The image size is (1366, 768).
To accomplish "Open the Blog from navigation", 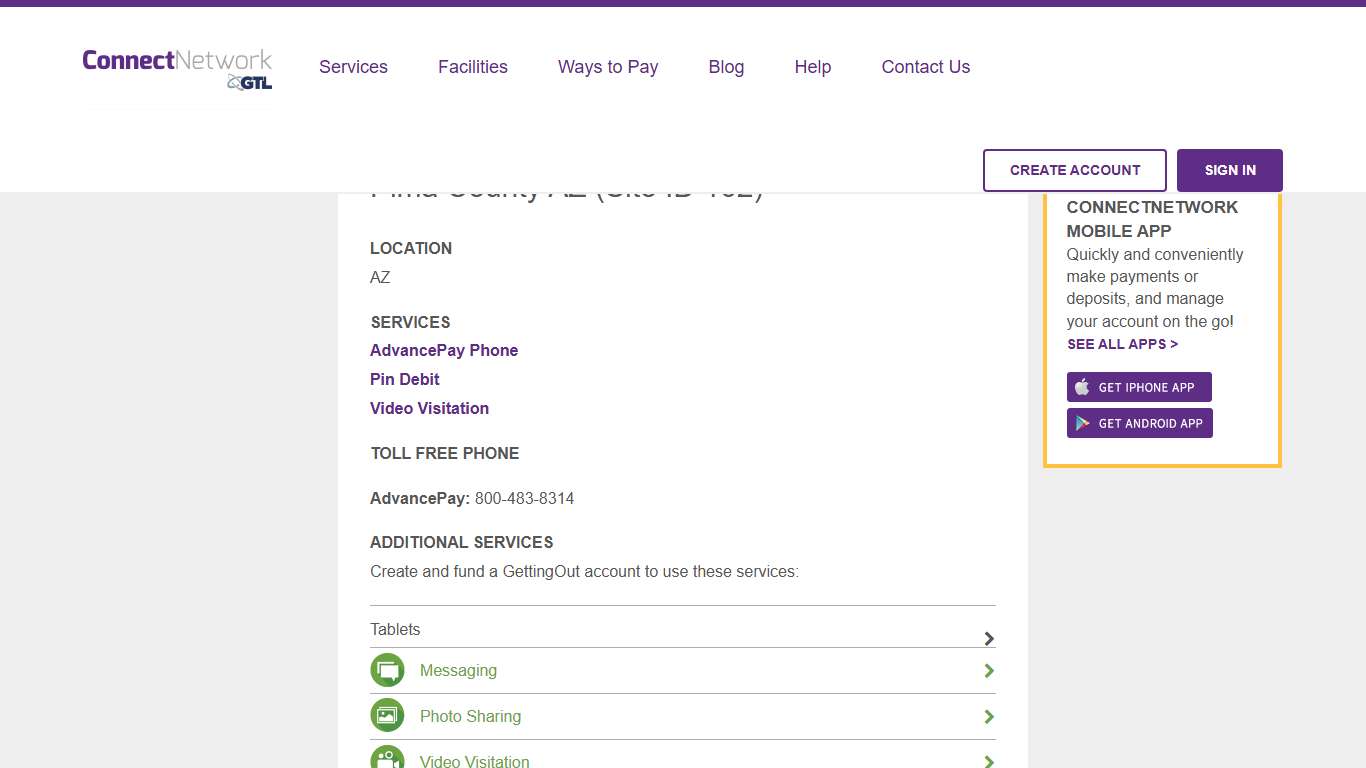I will click(x=726, y=67).
